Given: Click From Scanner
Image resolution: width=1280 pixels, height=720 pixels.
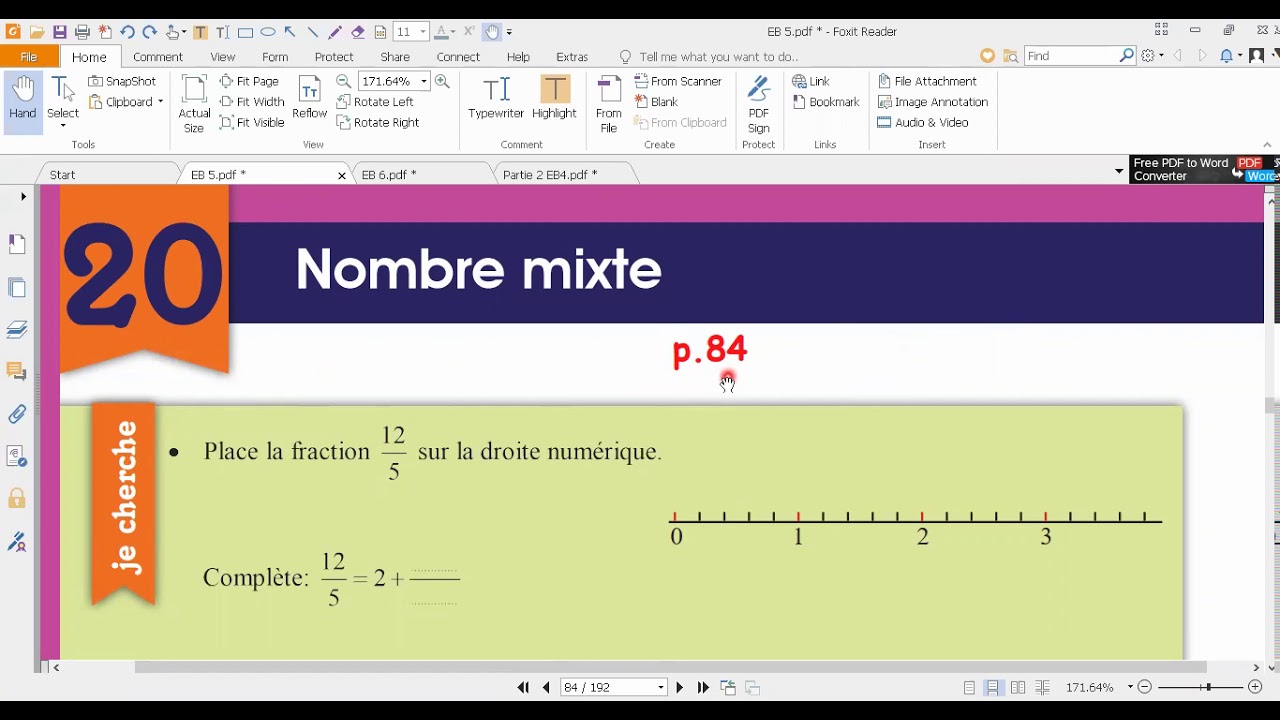Looking at the screenshot, I should 678,81.
